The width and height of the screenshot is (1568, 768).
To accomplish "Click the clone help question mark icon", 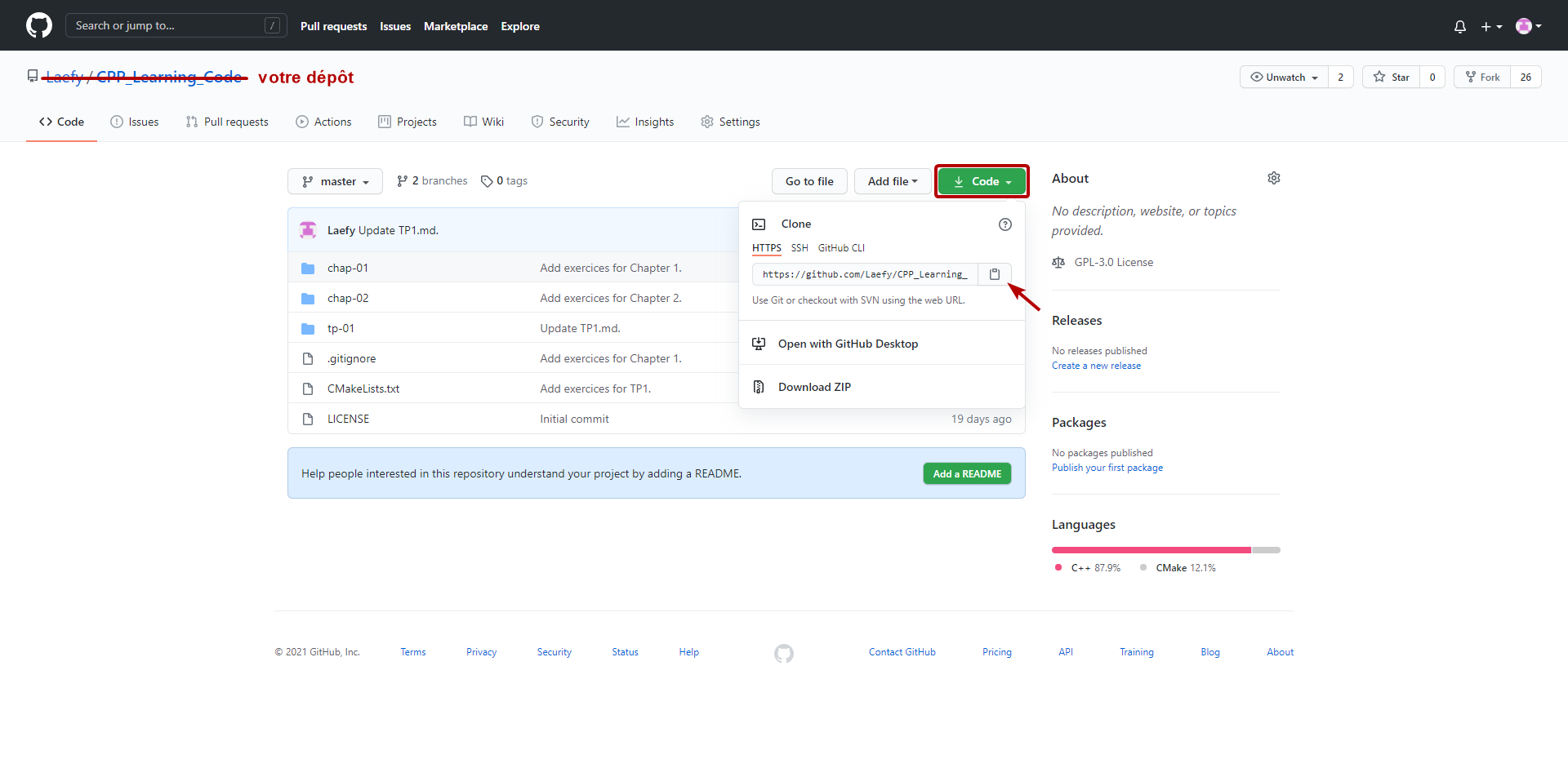I will pos(1005,224).
